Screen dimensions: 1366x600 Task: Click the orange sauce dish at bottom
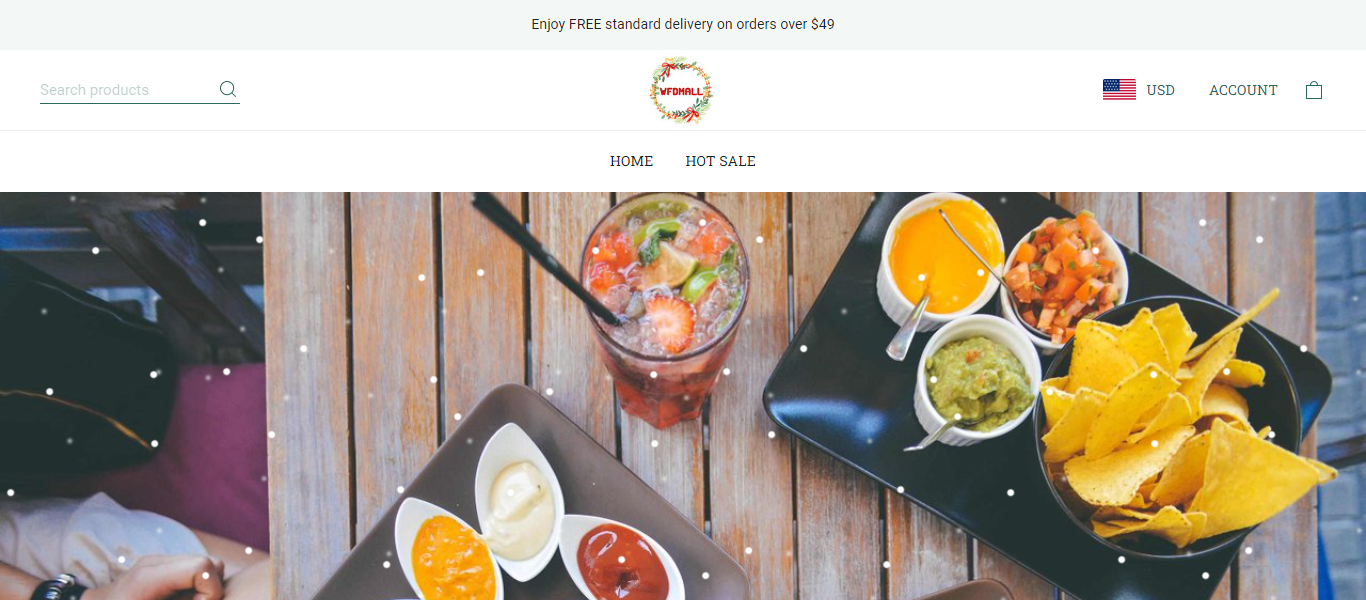coord(450,553)
